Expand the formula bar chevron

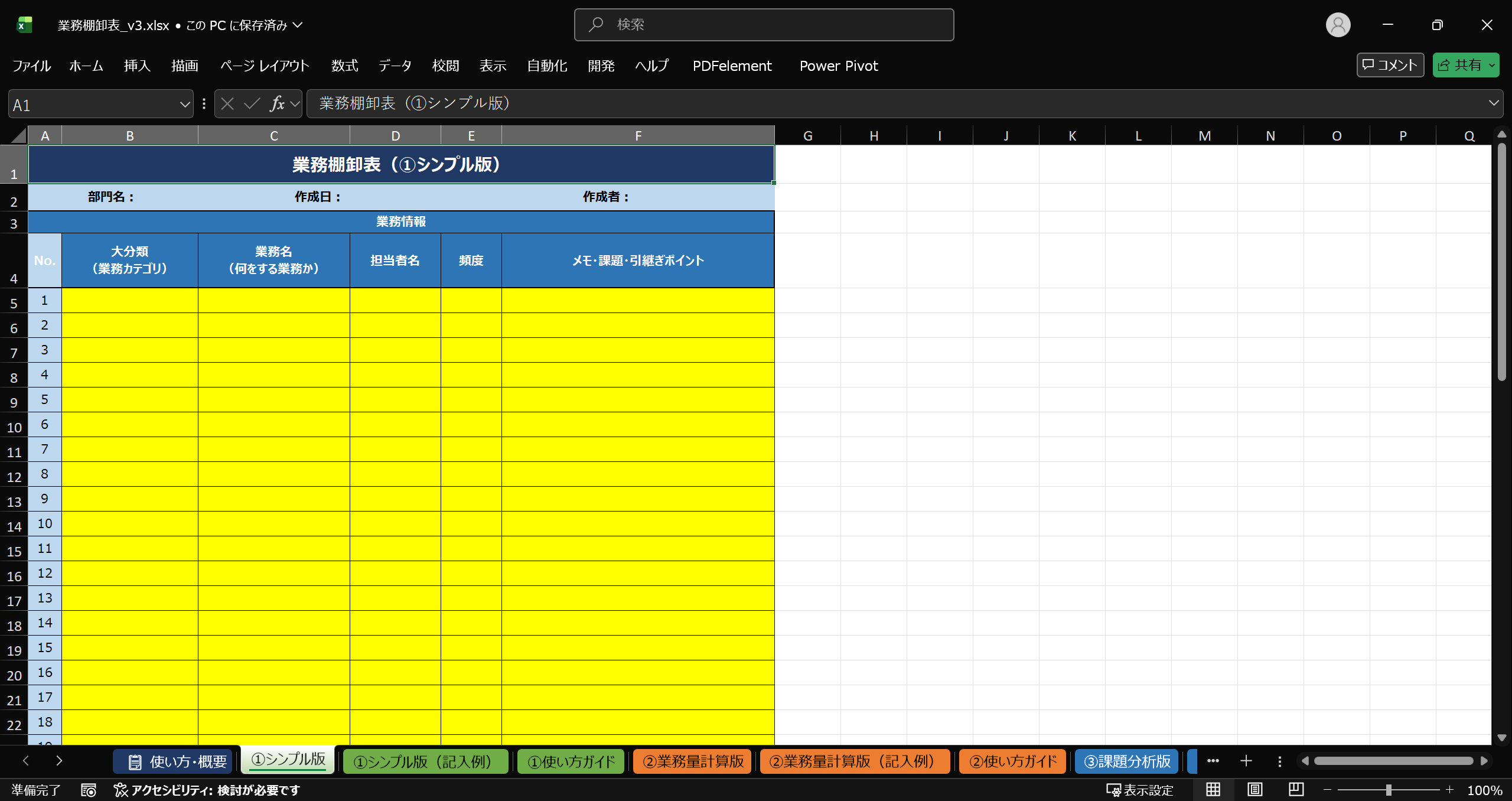pyautogui.click(x=1494, y=103)
